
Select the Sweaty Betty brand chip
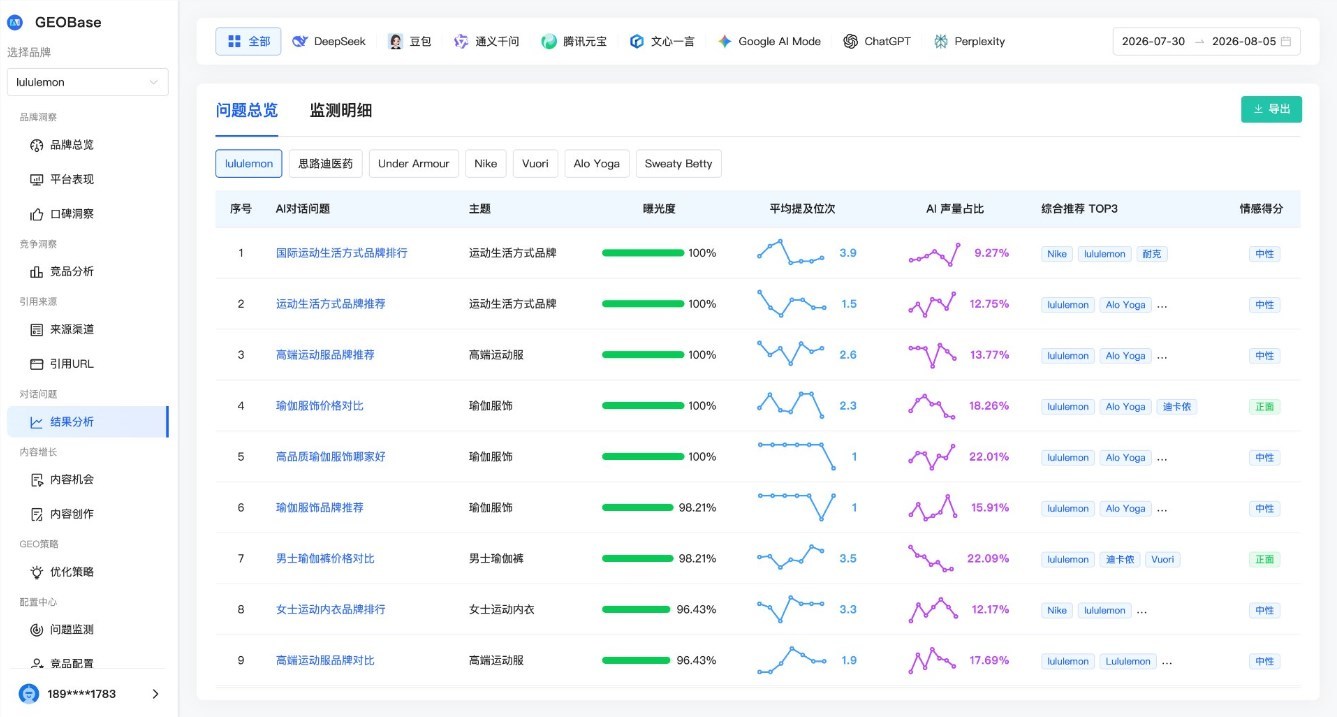pos(679,164)
